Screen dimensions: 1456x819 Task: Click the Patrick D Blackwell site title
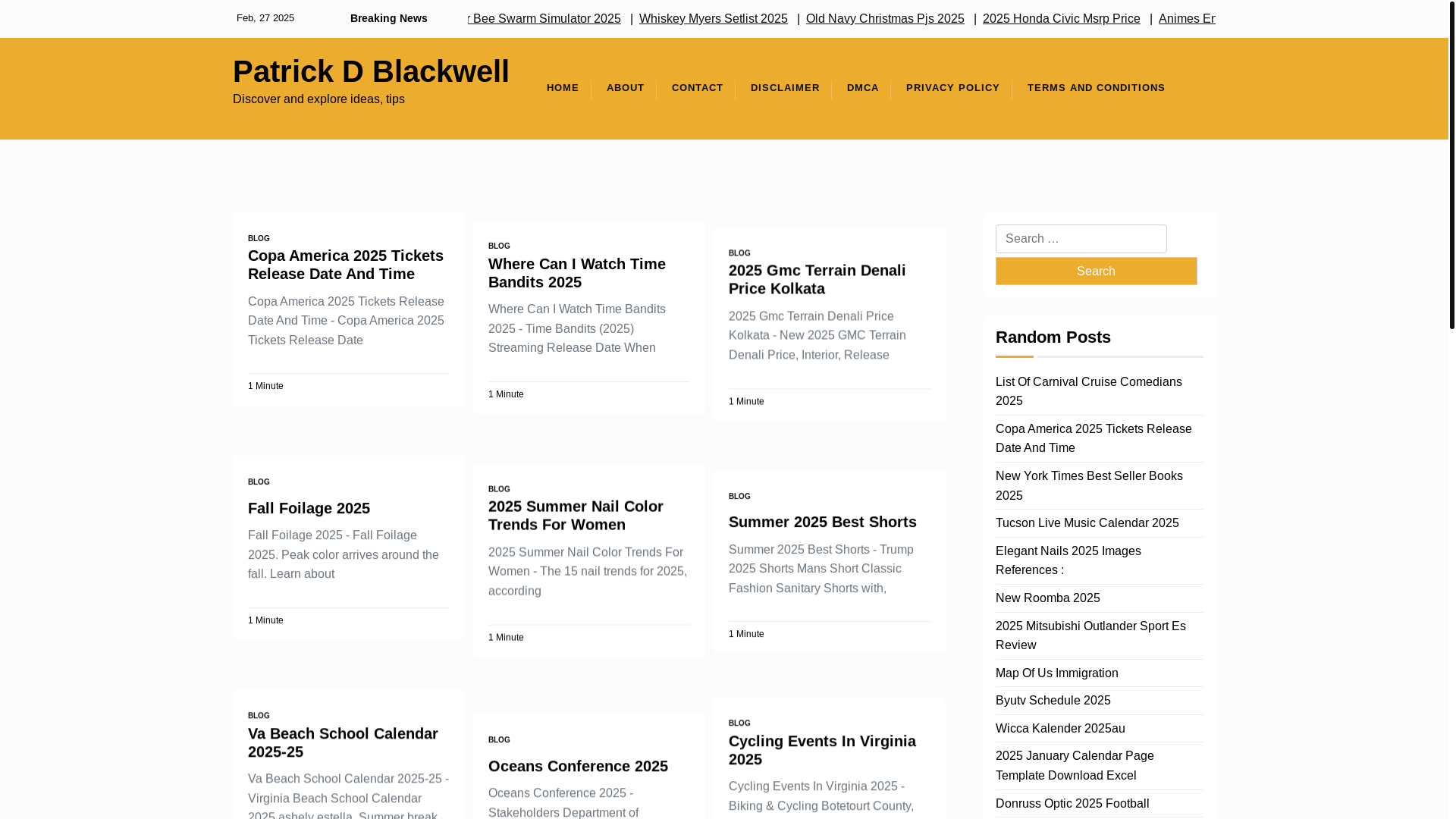click(x=371, y=71)
